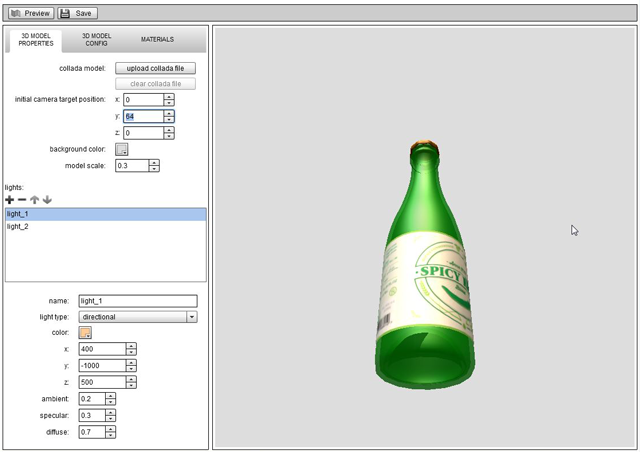Increase light z position value
Image resolution: width=640 pixels, height=452 pixels.
point(131,379)
